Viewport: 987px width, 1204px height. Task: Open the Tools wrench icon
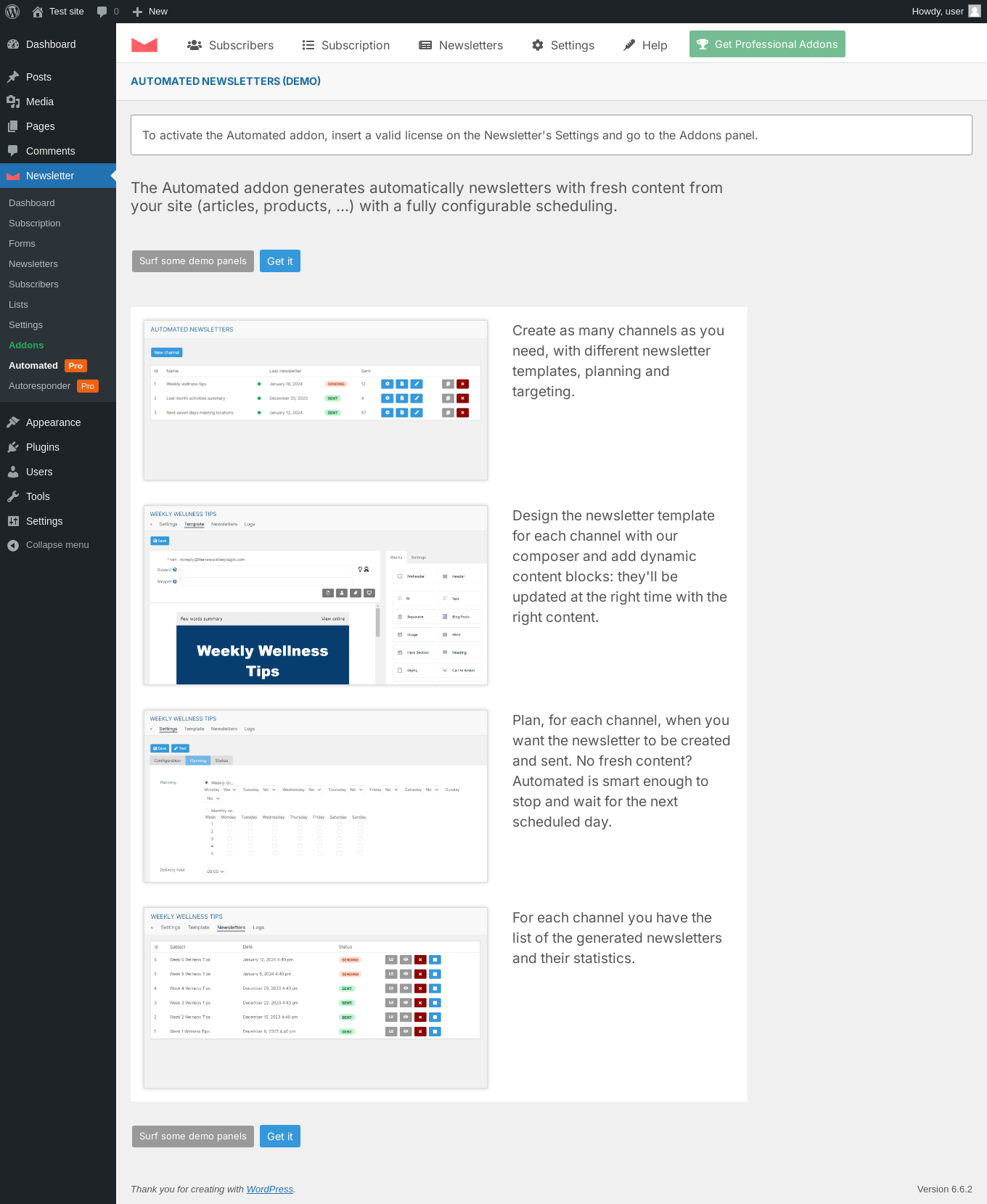point(13,496)
